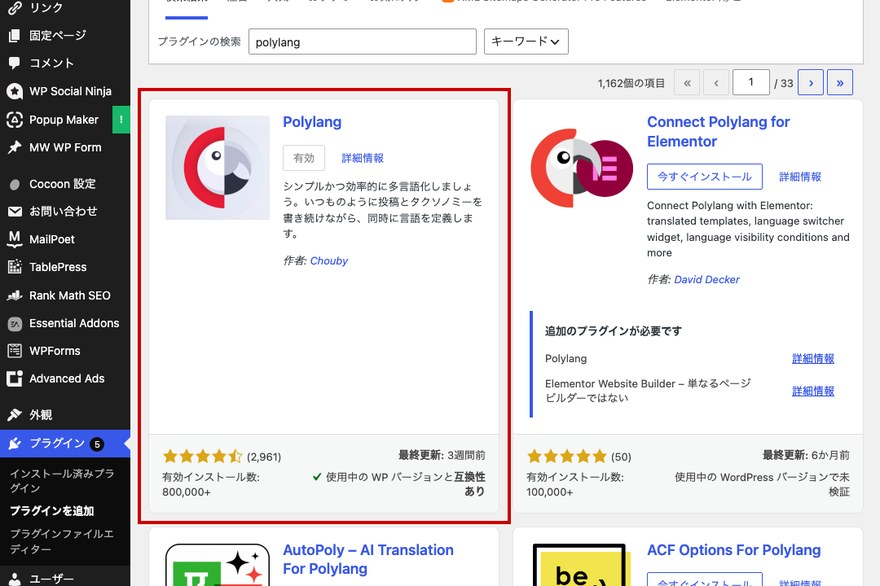Click the Popup Maker icon
880x586 pixels.
(x=15, y=120)
